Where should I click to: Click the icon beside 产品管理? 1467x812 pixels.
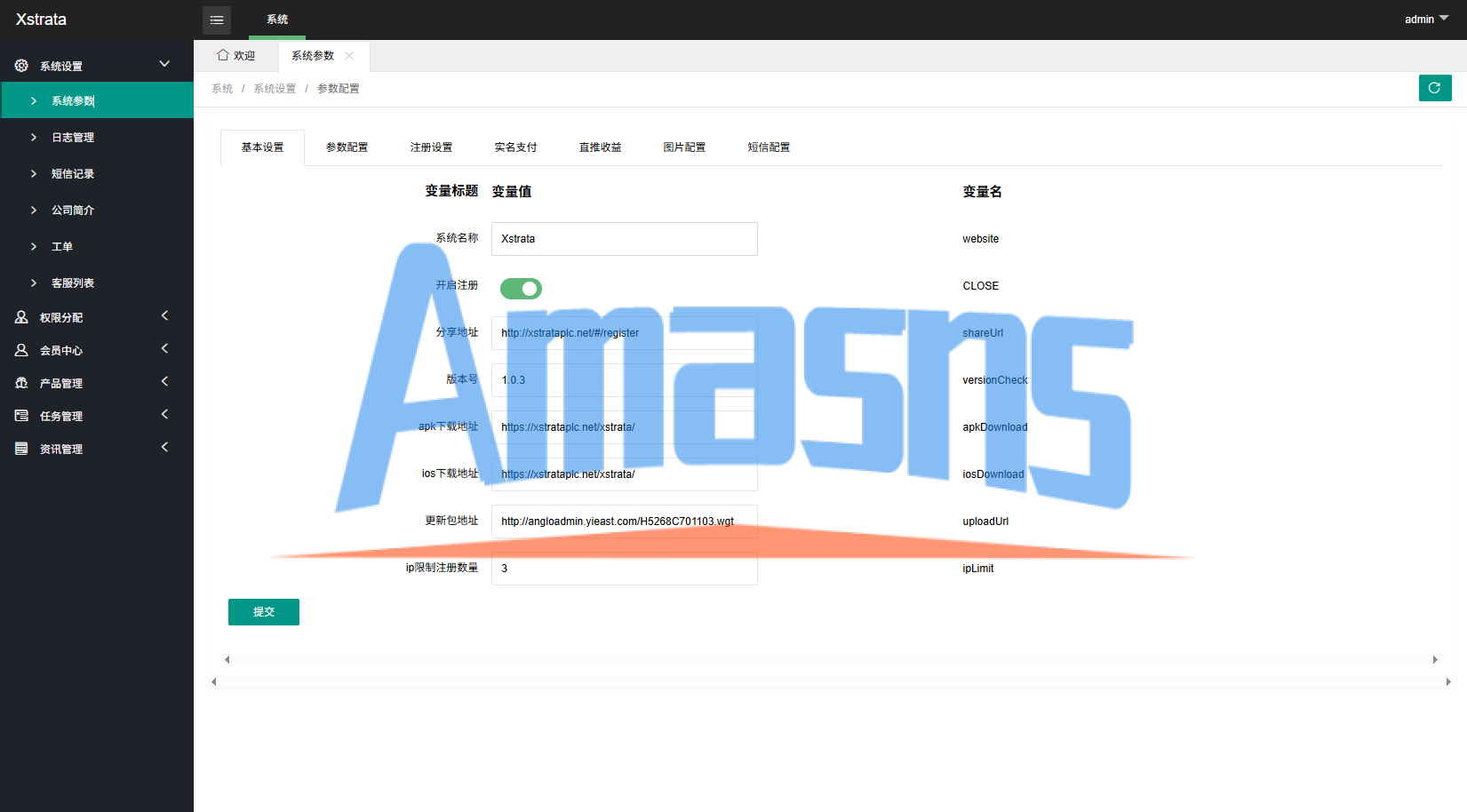21,383
